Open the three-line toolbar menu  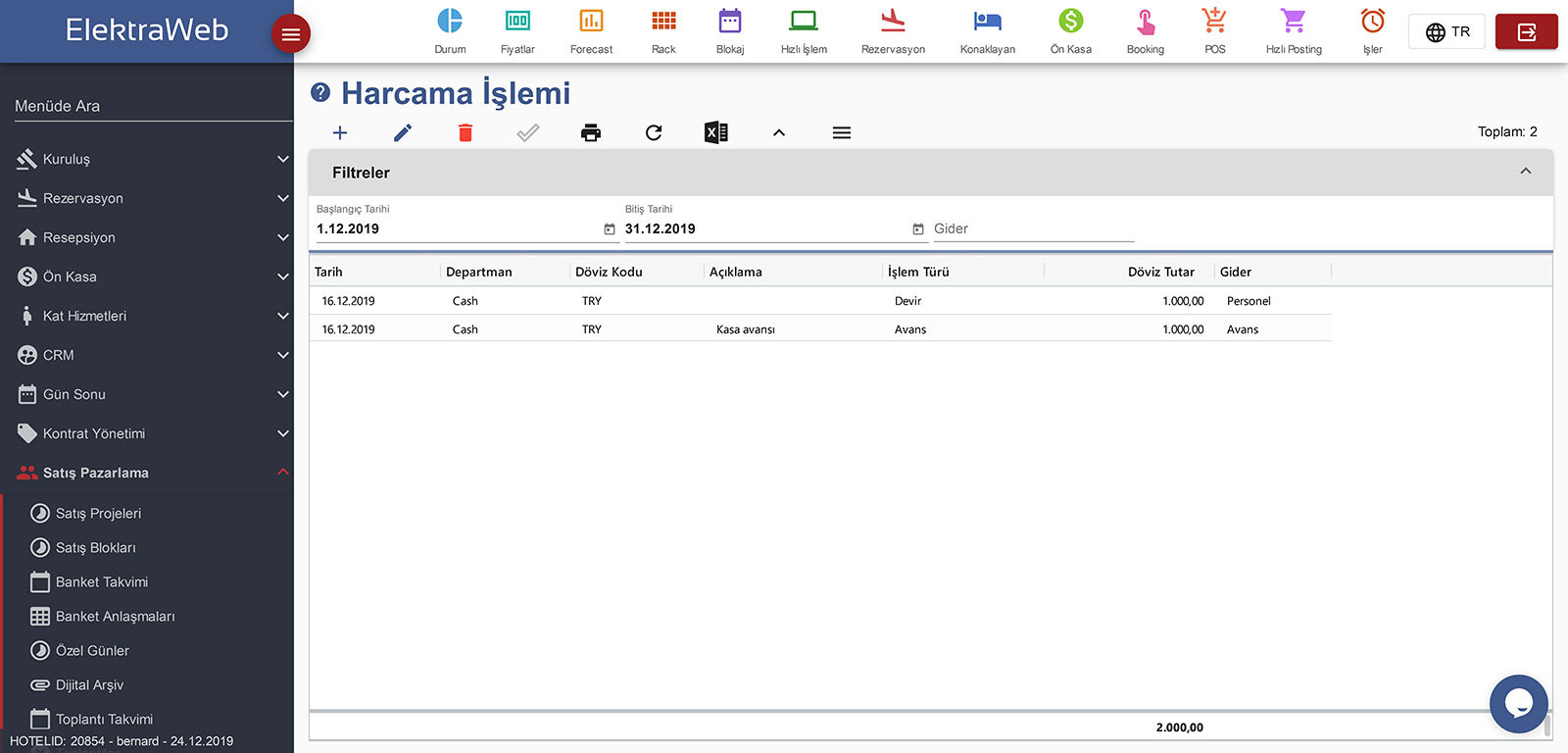click(842, 132)
